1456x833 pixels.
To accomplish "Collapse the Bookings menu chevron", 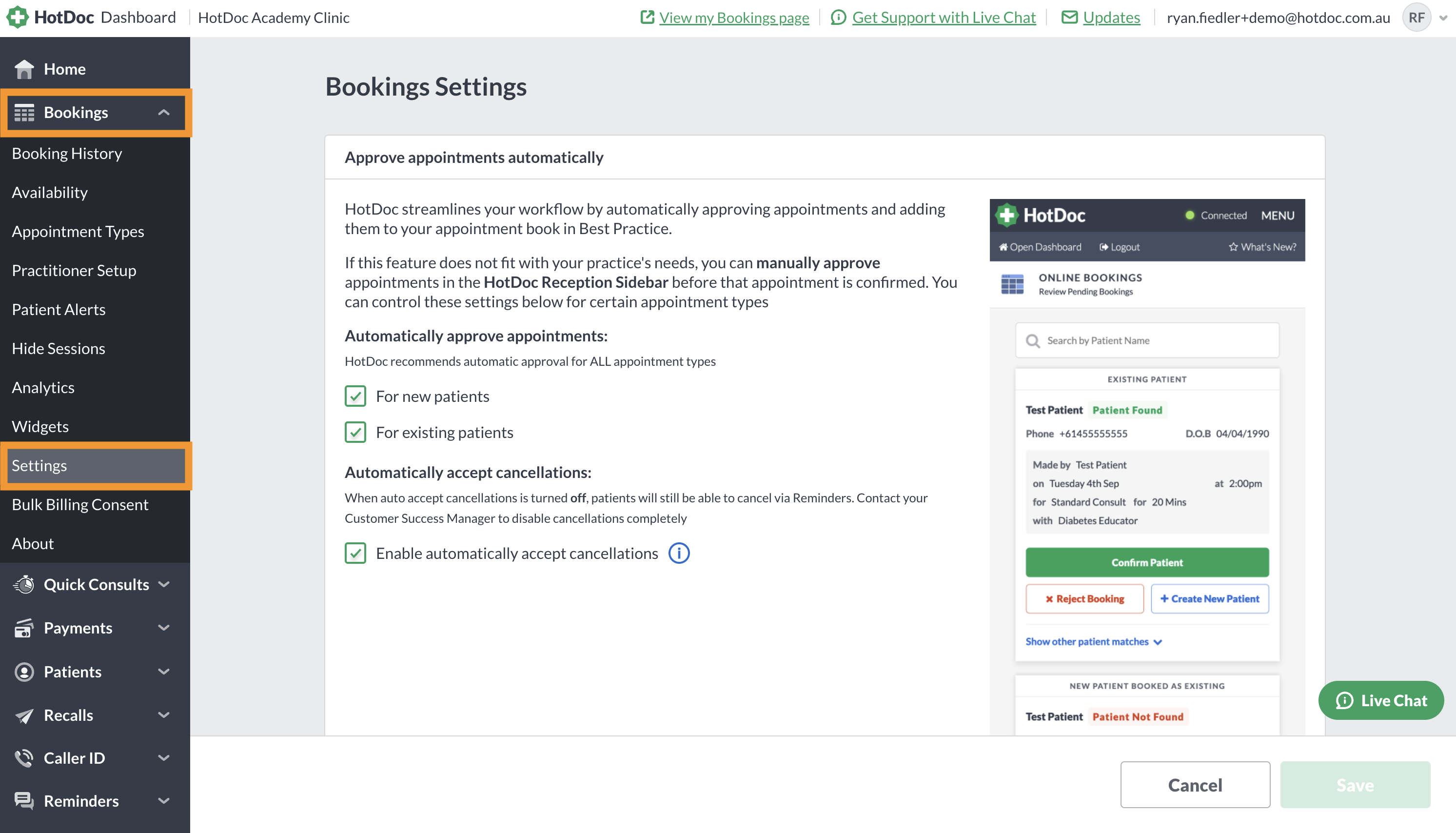I will pyautogui.click(x=163, y=113).
